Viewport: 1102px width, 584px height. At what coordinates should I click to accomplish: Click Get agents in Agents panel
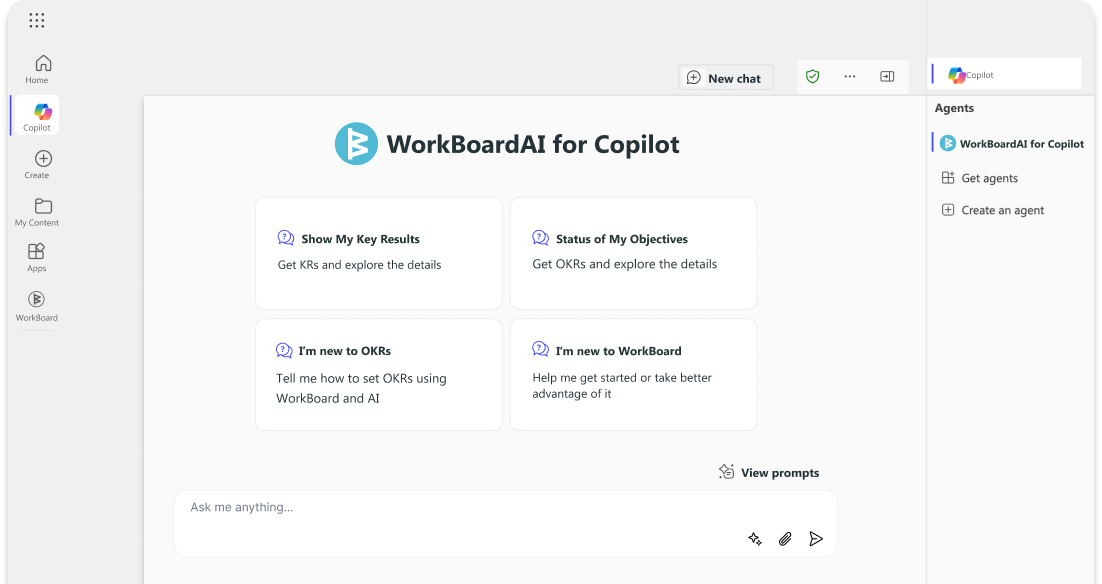(x=980, y=178)
